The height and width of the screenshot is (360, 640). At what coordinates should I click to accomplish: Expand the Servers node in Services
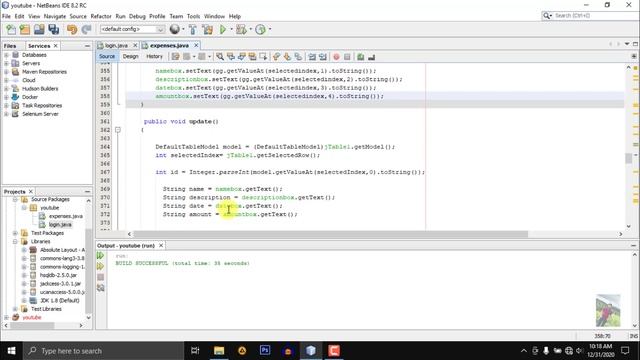pyautogui.click(x=7, y=64)
